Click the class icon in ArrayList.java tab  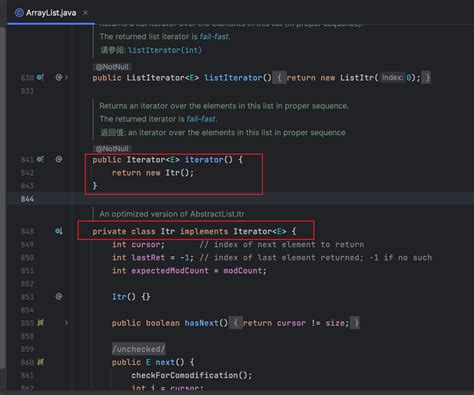pyautogui.click(x=19, y=13)
